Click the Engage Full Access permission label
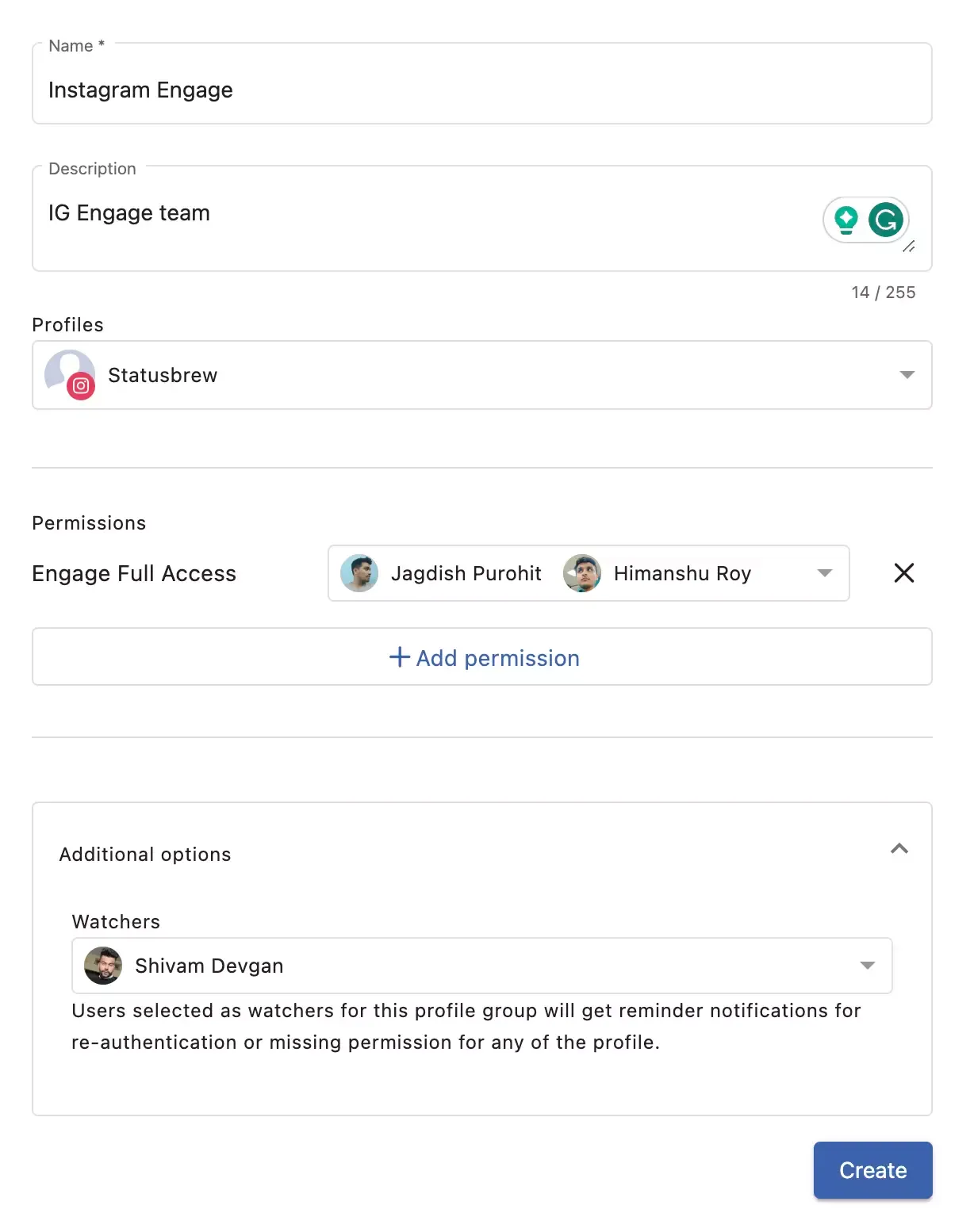Image resolution: width=974 pixels, height=1232 pixels. click(134, 574)
